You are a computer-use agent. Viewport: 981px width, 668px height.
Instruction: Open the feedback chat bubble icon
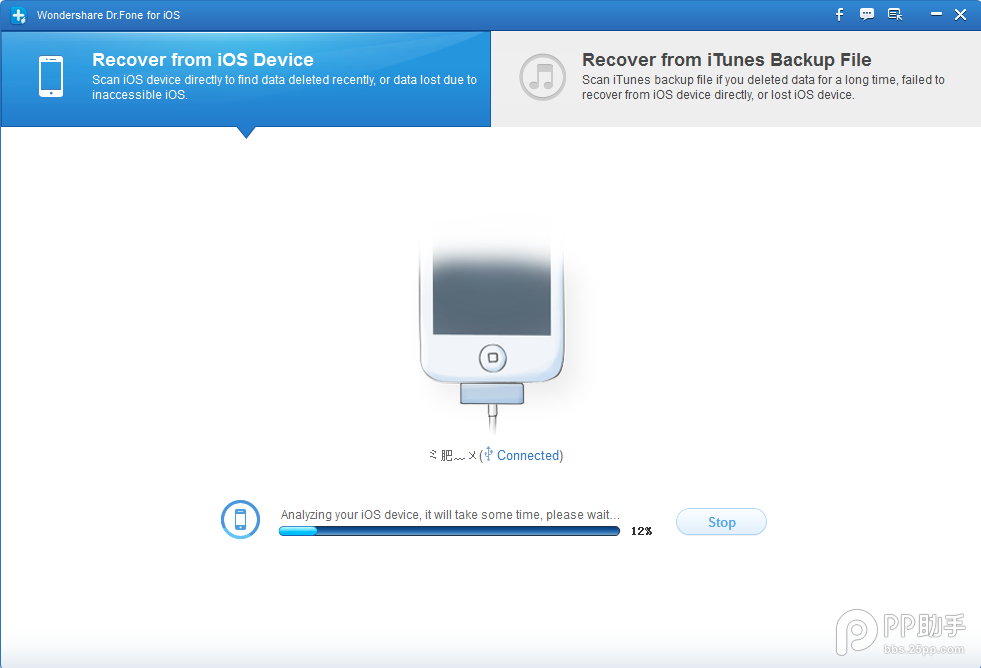coord(867,14)
